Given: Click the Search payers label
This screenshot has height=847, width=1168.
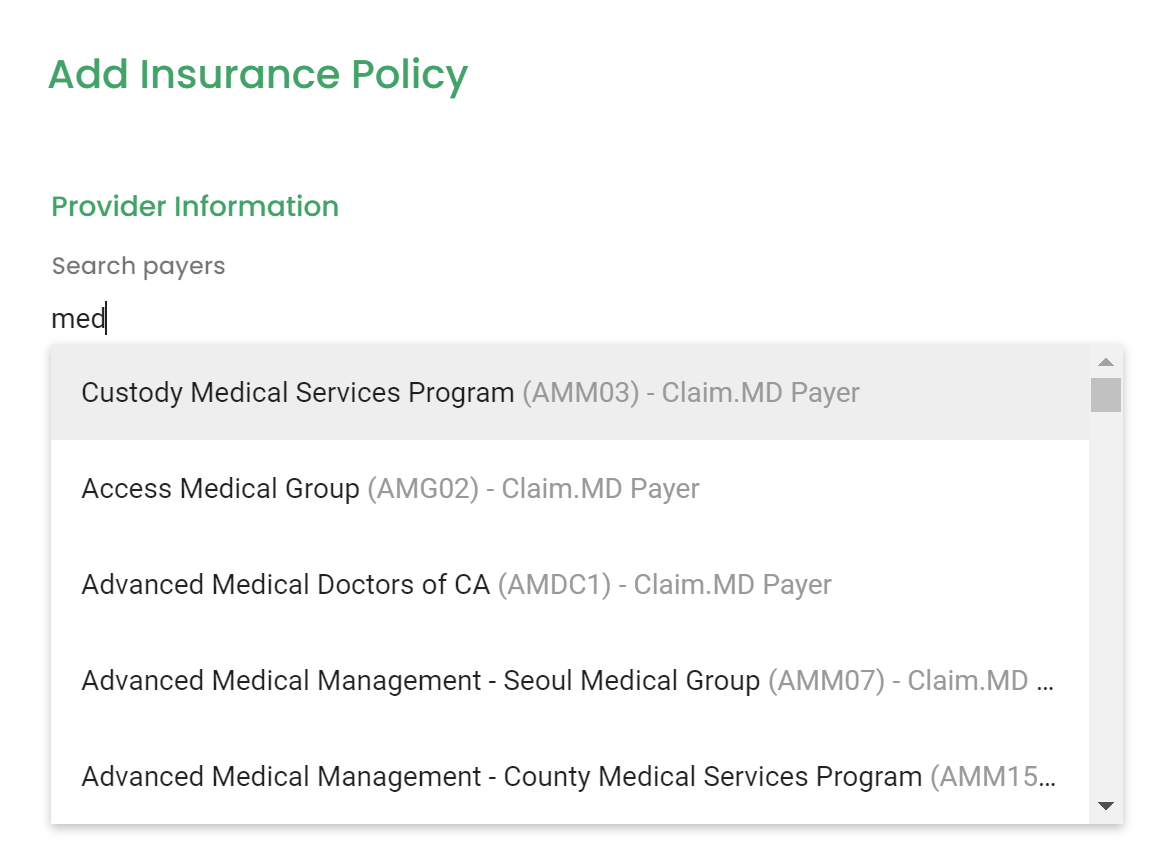Looking at the screenshot, I should (139, 266).
